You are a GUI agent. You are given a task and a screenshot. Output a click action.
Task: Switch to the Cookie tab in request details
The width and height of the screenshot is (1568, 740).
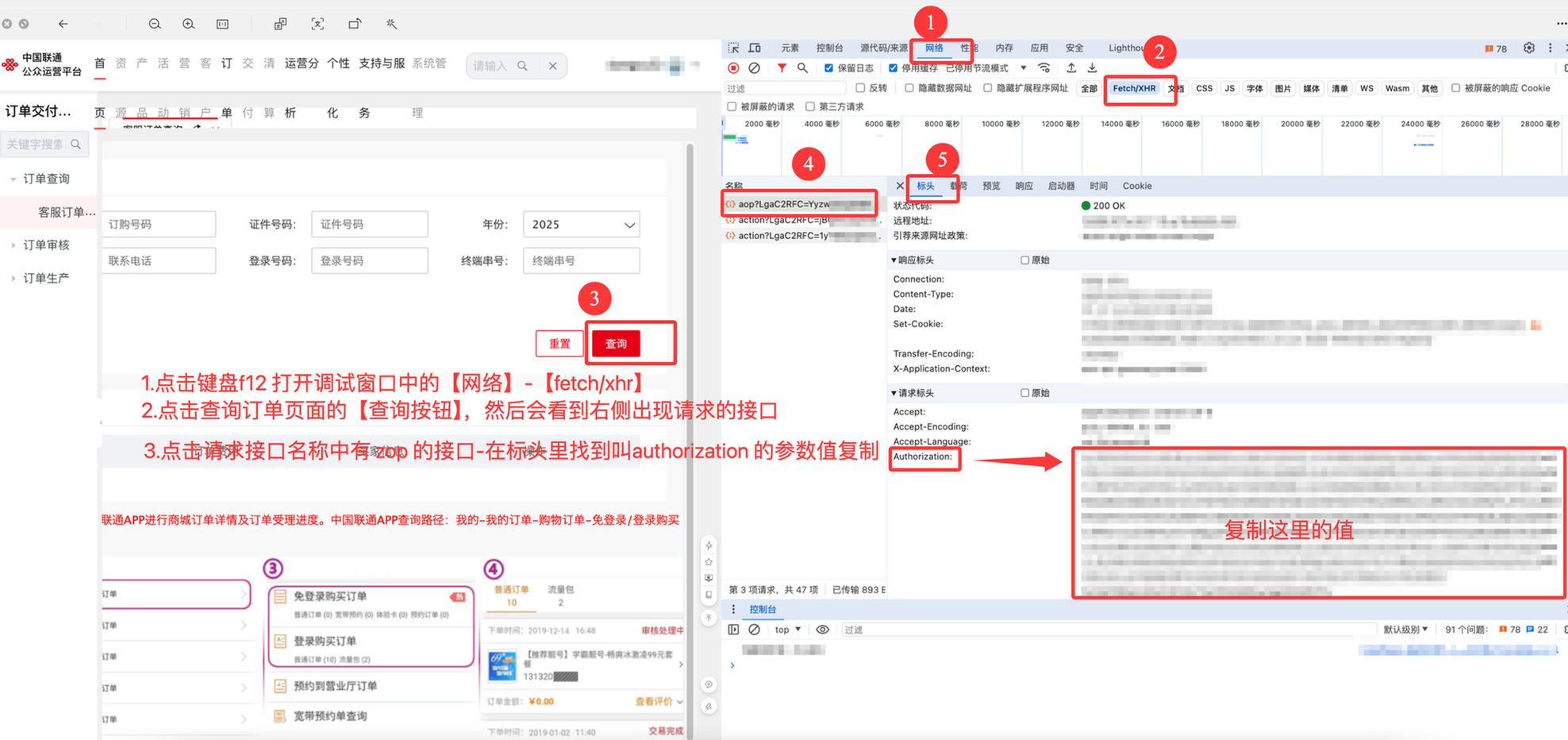click(x=1137, y=186)
